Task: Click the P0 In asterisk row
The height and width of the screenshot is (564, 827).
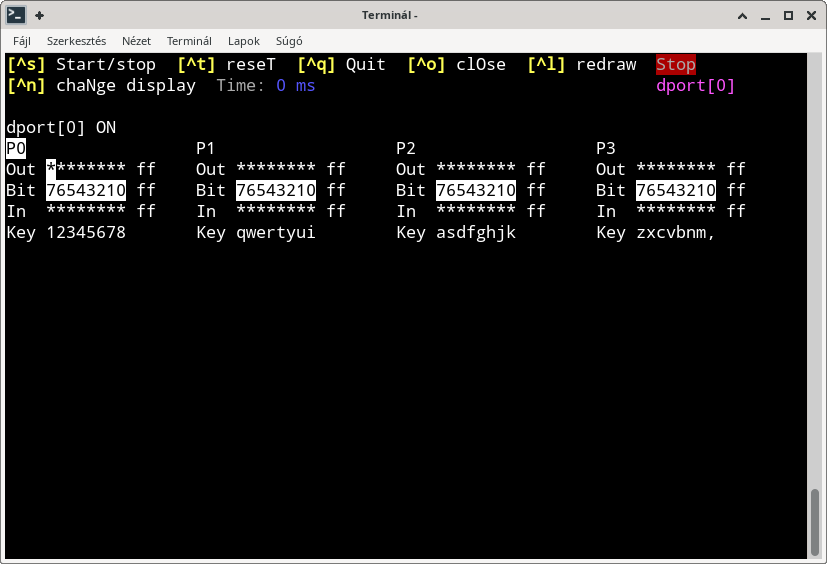Action: click(86, 212)
